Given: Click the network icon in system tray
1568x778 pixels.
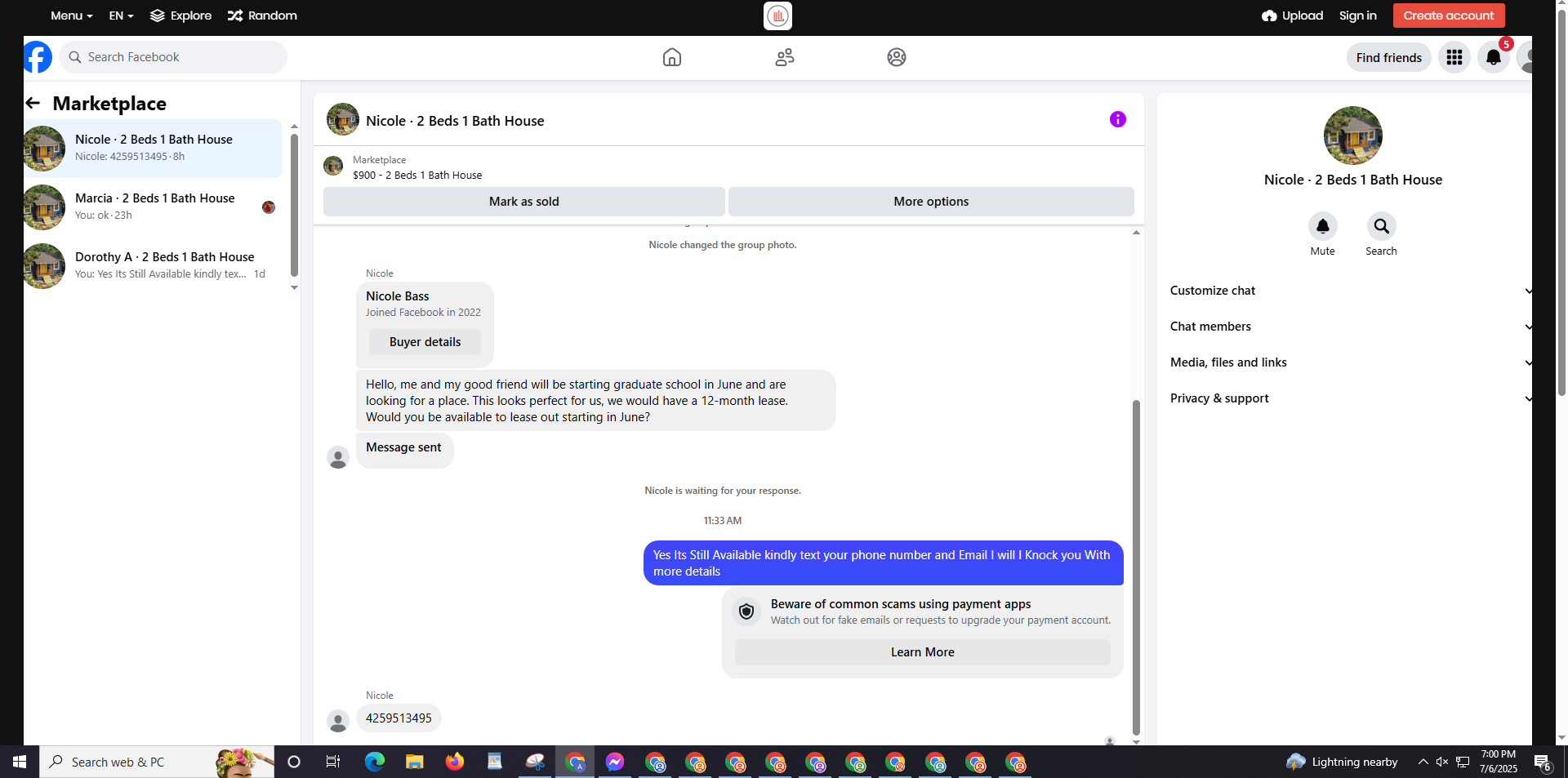Looking at the screenshot, I should (x=1463, y=762).
